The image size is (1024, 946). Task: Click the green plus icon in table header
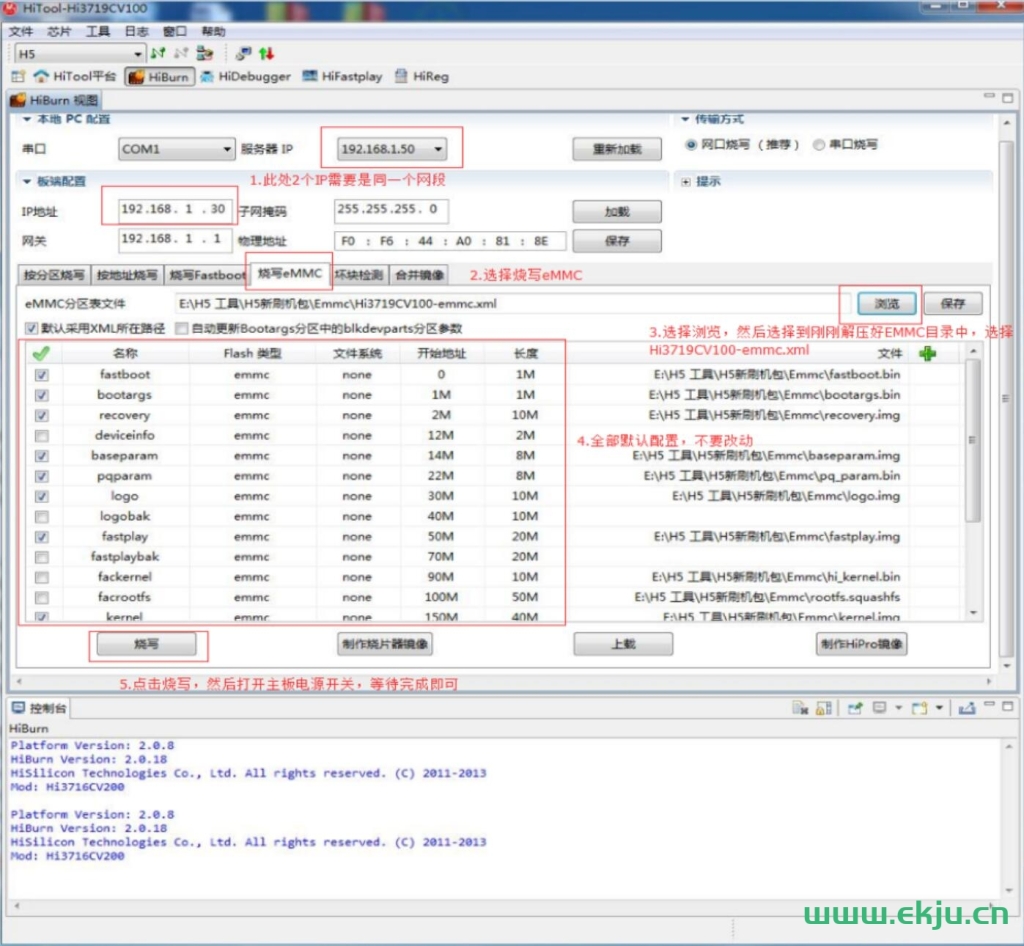point(927,353)
